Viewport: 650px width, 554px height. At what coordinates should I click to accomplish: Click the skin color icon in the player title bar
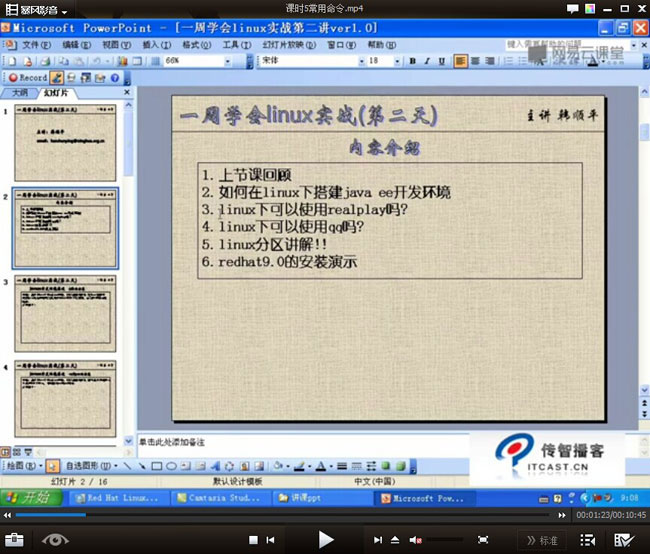[x=590, y=9]
